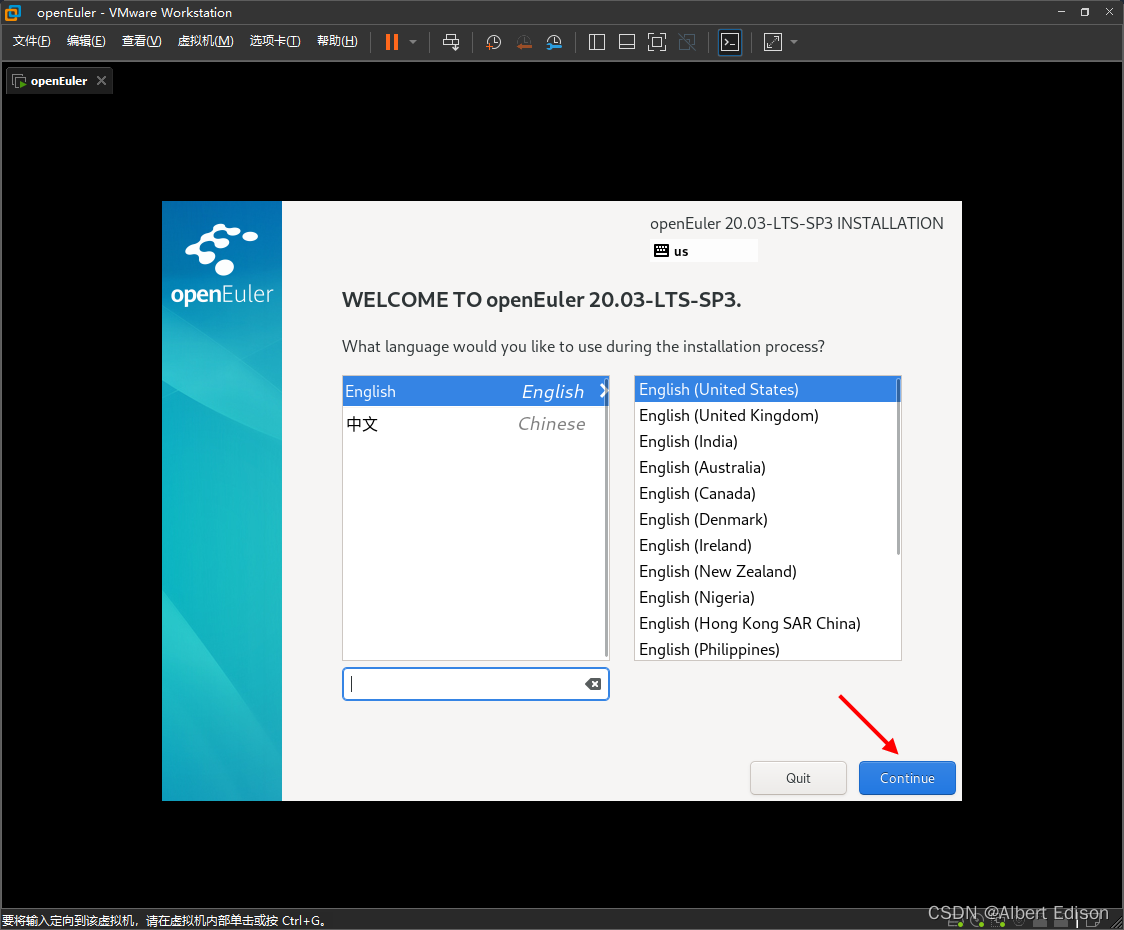Expand the fullscreen stretch dropdown arrow

click(x=793, y=42)
